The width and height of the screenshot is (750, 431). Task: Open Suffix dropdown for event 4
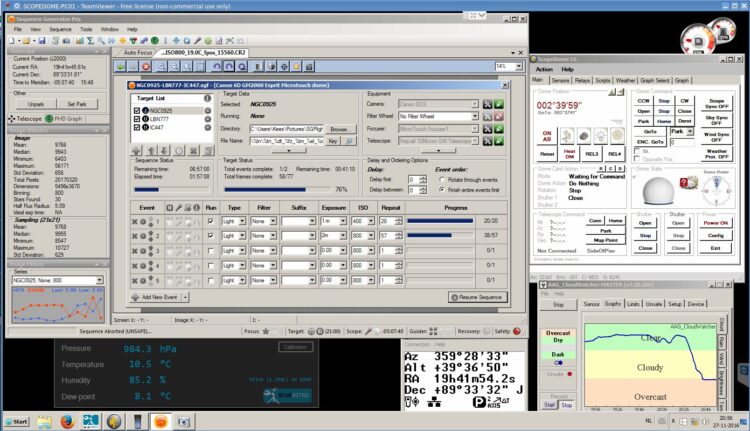tap(312, 265)
